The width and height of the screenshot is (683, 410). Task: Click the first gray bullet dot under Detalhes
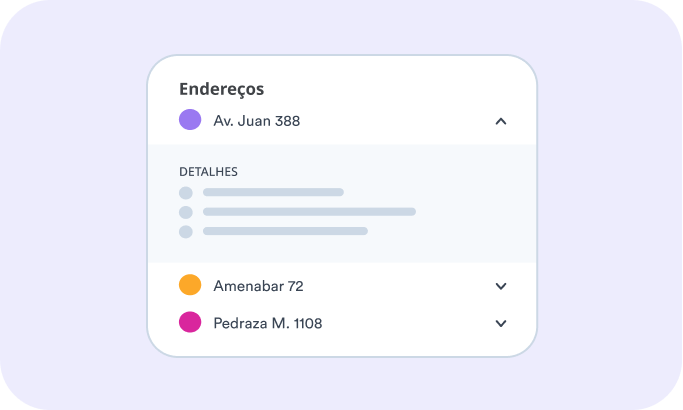pyautogui.click(x=185, y=192)
